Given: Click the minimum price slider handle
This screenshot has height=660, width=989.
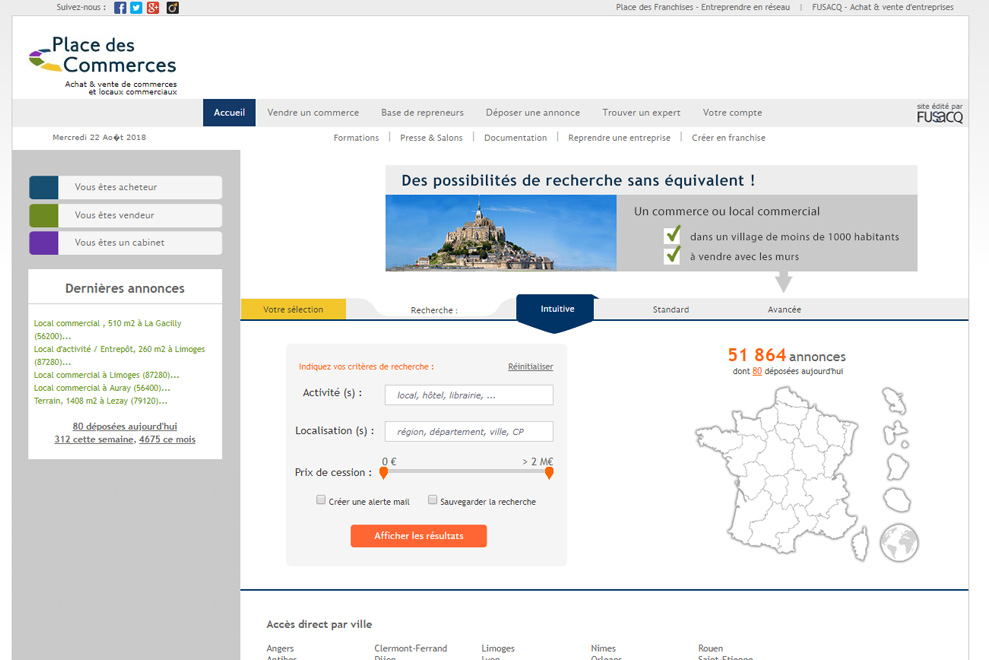Looking at the screenshot, I should [x=383, y=473].
